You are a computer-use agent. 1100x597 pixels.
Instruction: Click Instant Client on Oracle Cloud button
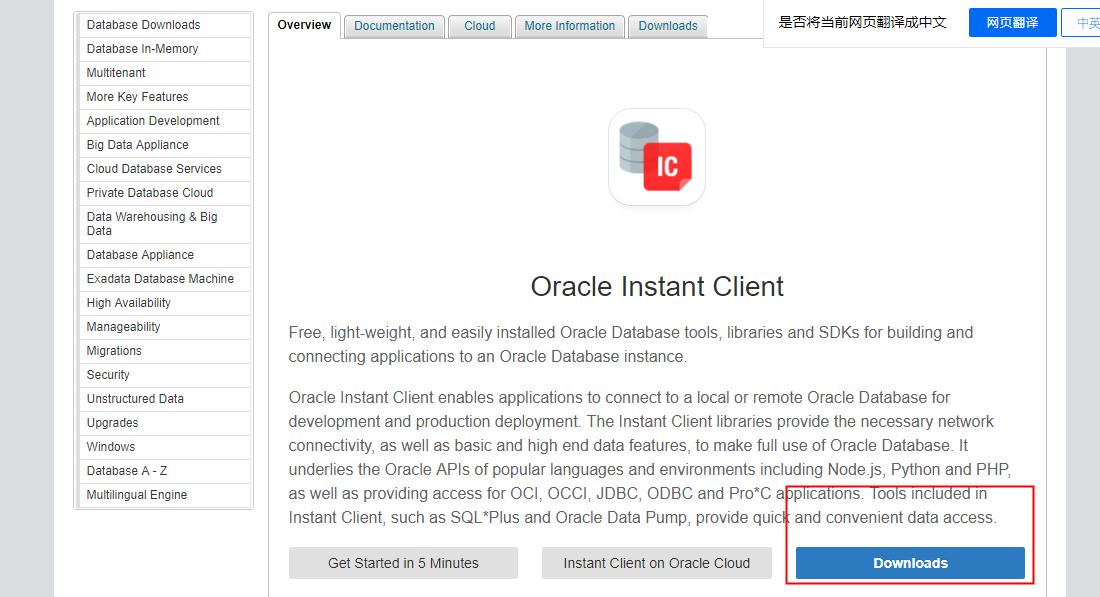pos(657,563)
